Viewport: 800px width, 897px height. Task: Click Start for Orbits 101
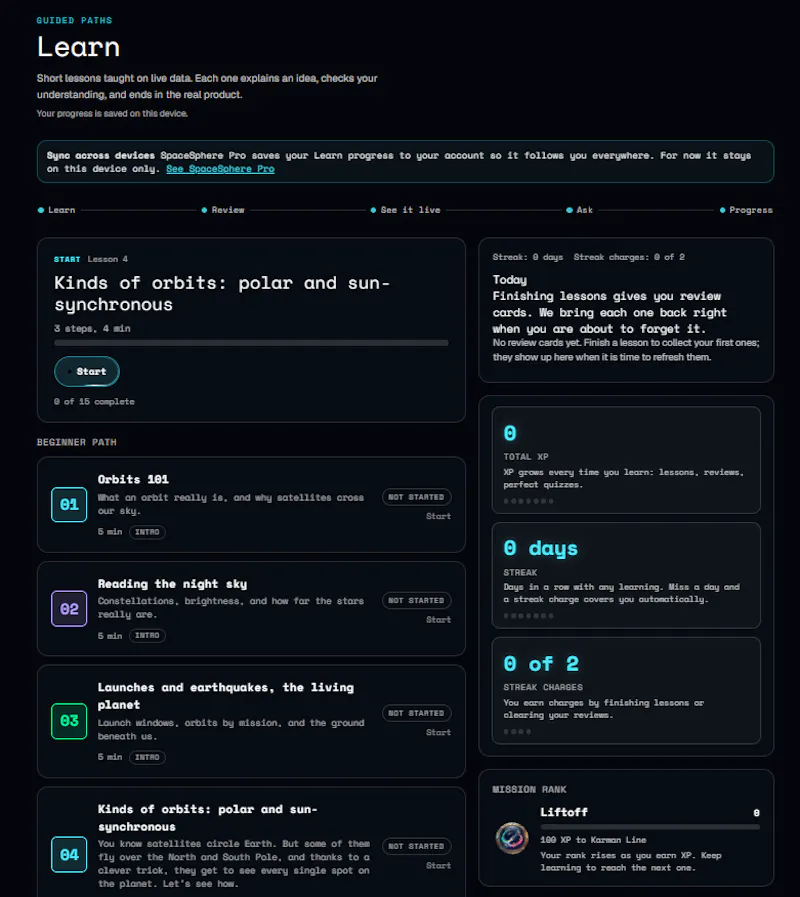click(x=438, y=516)
